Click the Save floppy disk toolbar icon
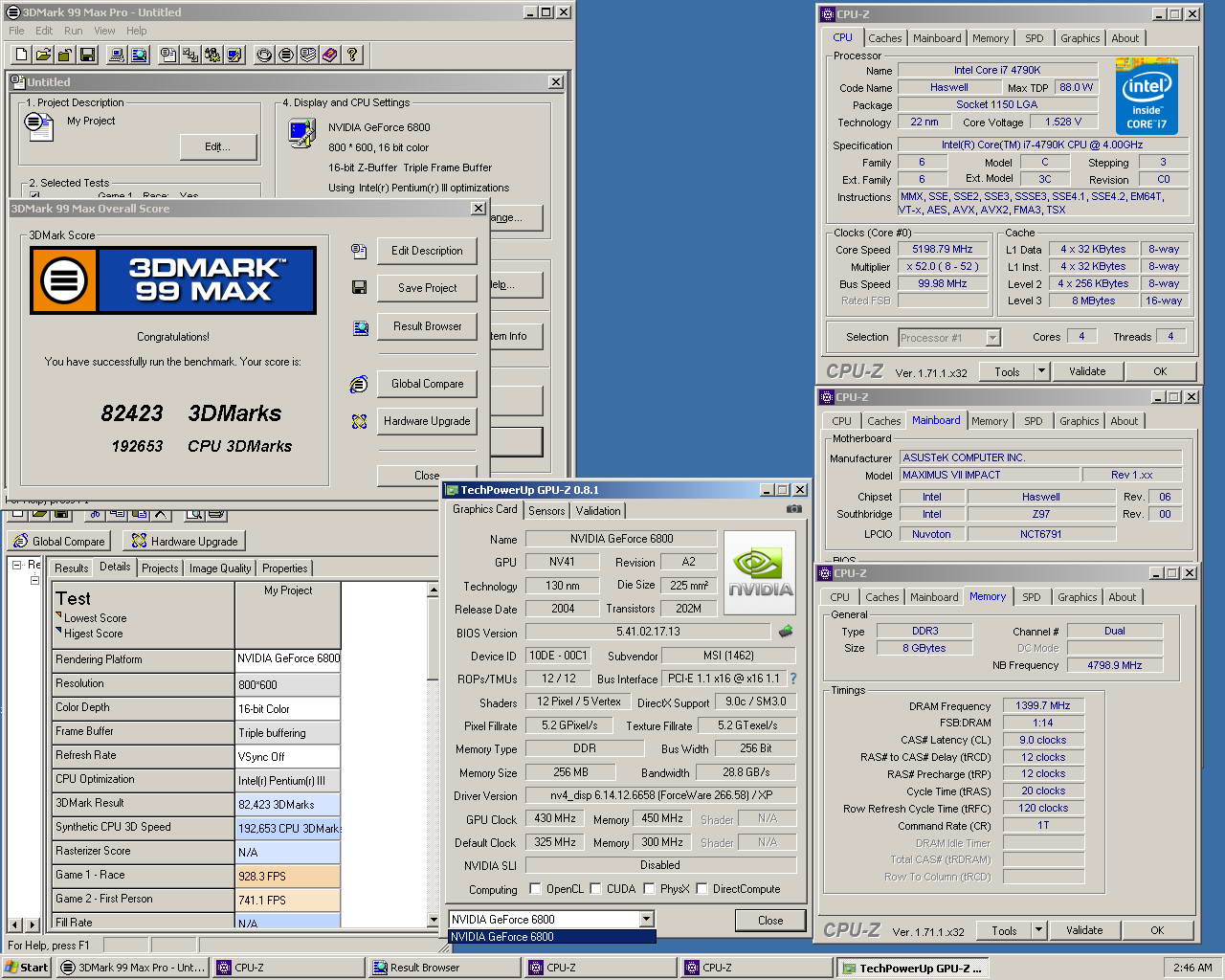 [87, 55]
